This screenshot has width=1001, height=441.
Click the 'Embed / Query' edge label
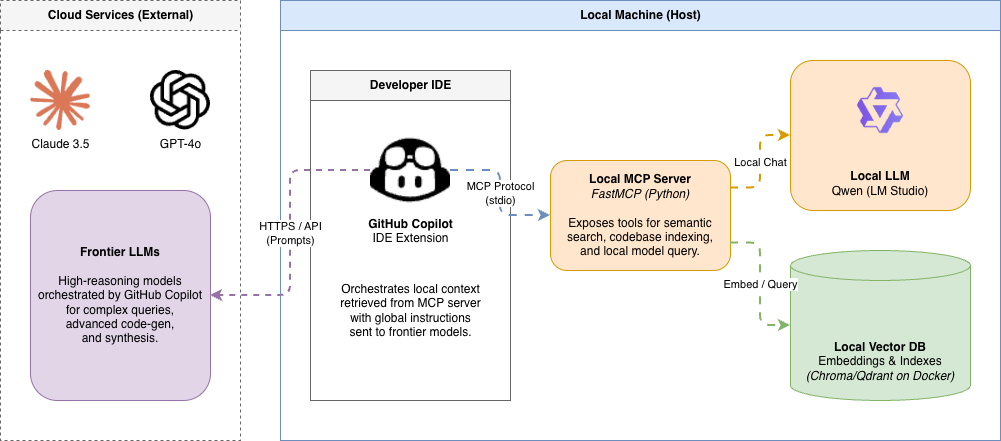pos(760,284)
